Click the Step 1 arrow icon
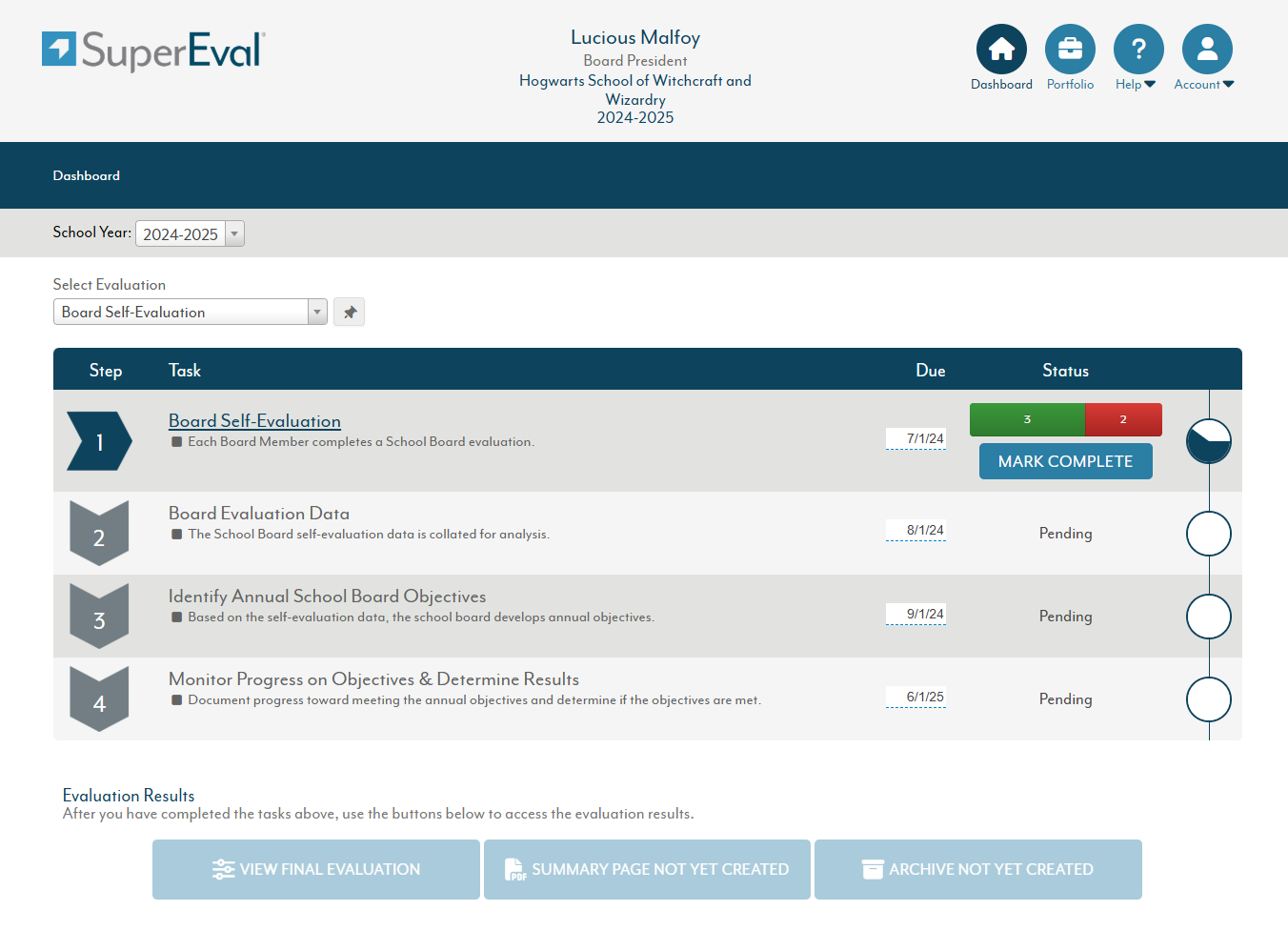 (x=99, y=442)
